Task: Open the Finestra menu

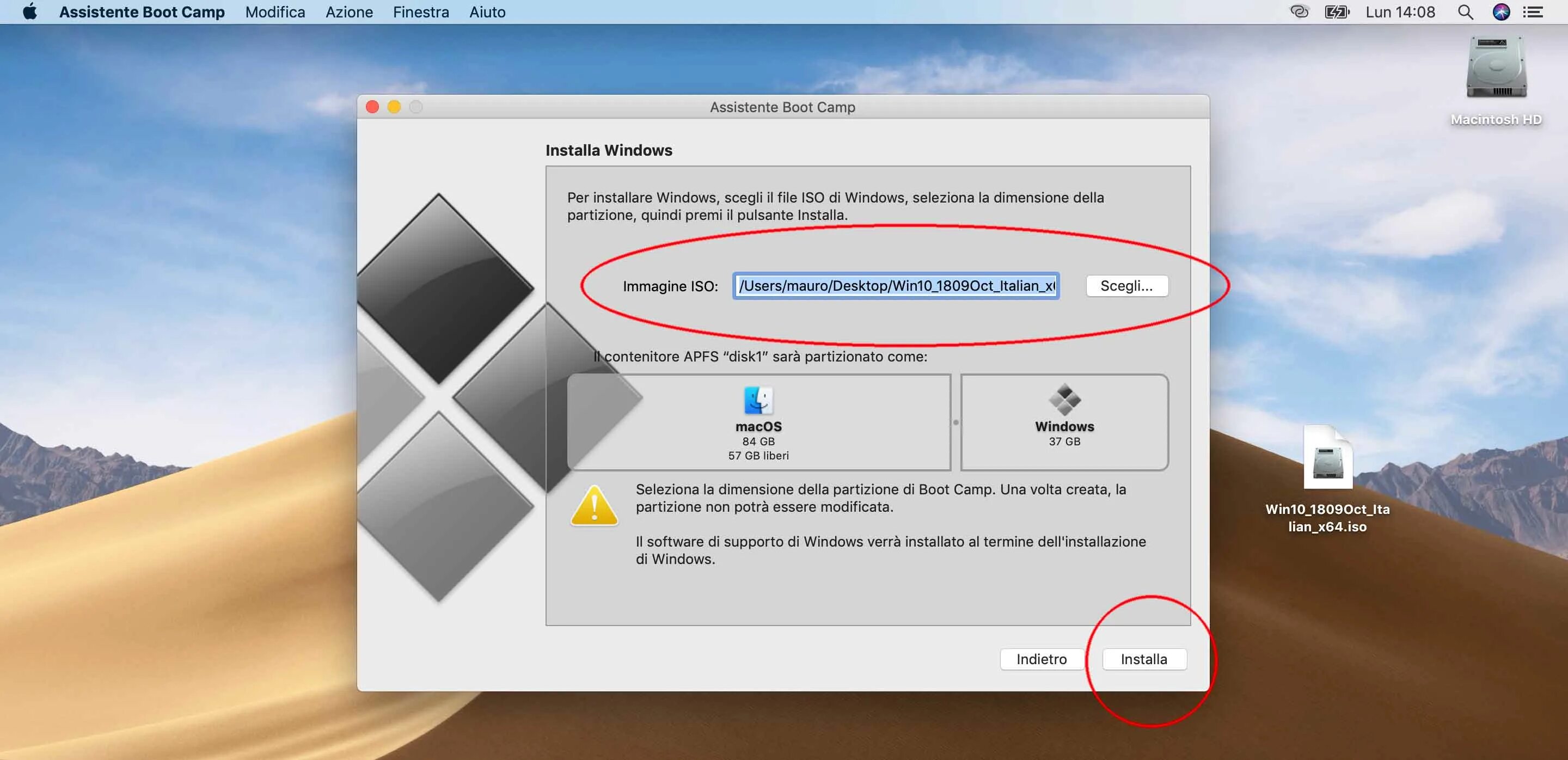Action: (421, 12)
